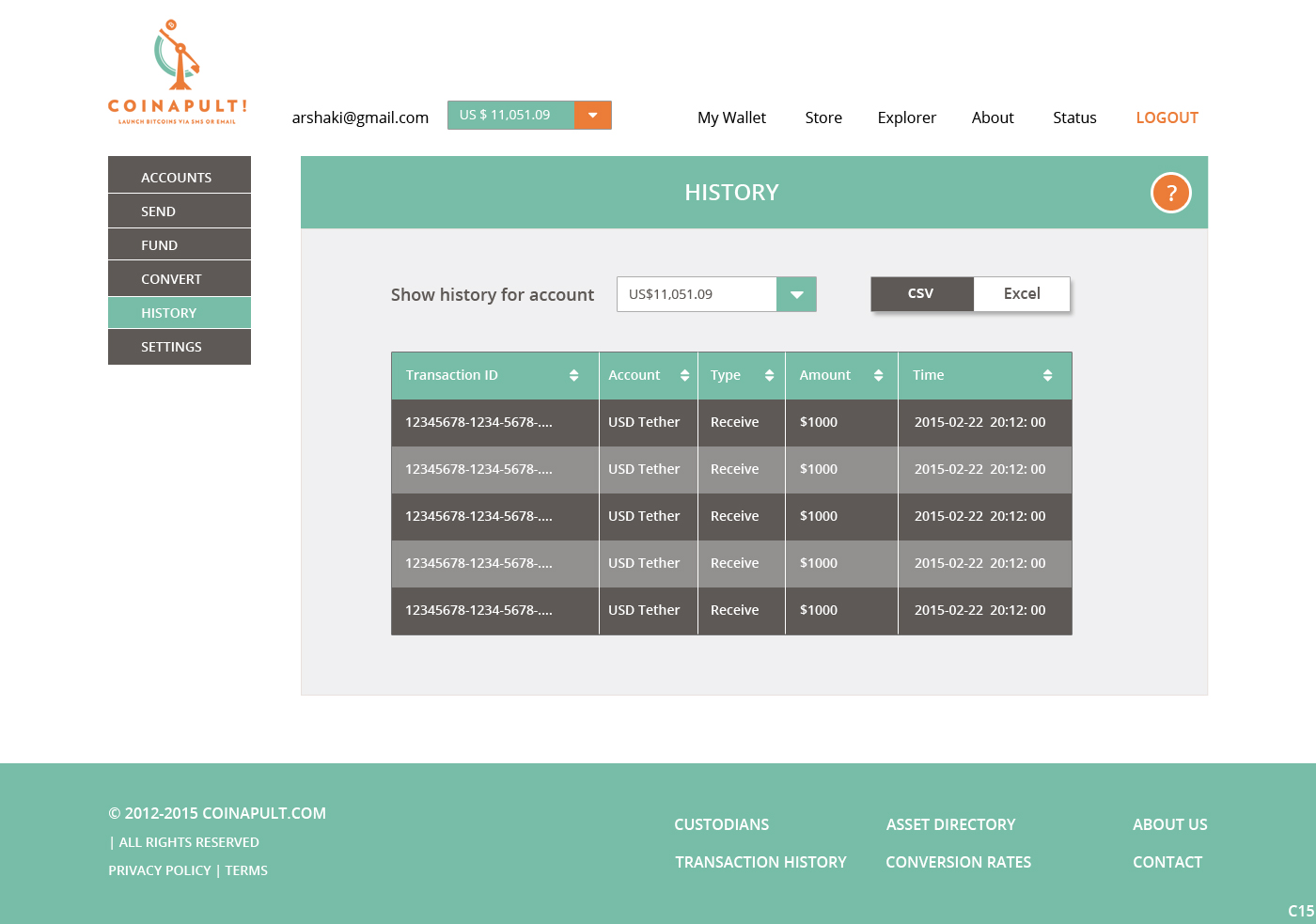Click the 'Show history for account' label
This screenshot has height=924, width=1316.
pyautogui.click(x=493, y=294)
